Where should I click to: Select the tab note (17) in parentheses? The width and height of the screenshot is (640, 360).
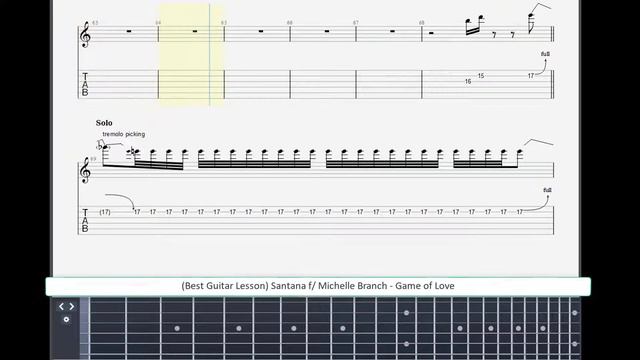tap(105, 212)
